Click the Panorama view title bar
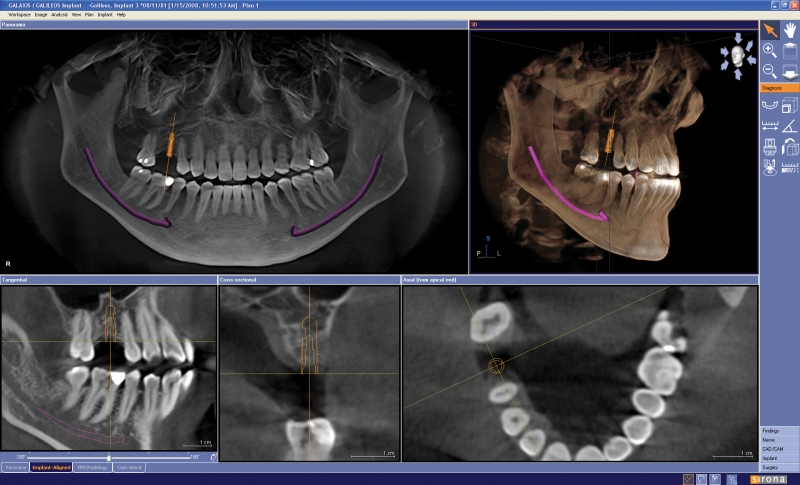Screen dimensions: 800x485 click(234, 24)
